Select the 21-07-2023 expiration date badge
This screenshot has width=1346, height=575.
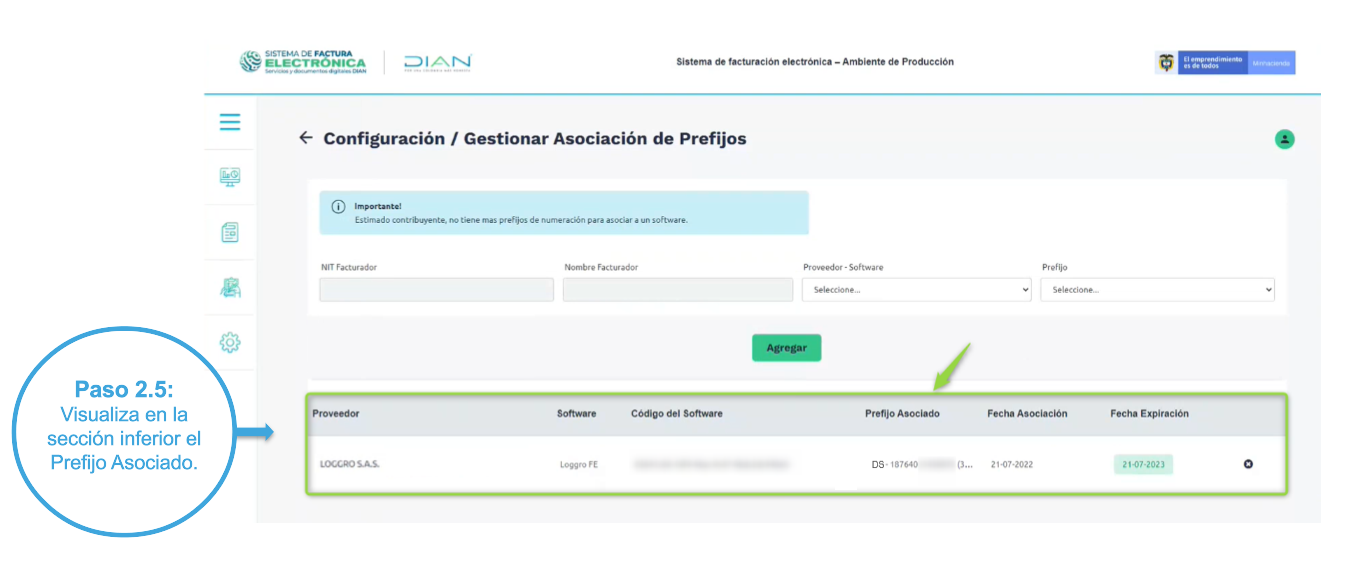tap(1143, 465)
